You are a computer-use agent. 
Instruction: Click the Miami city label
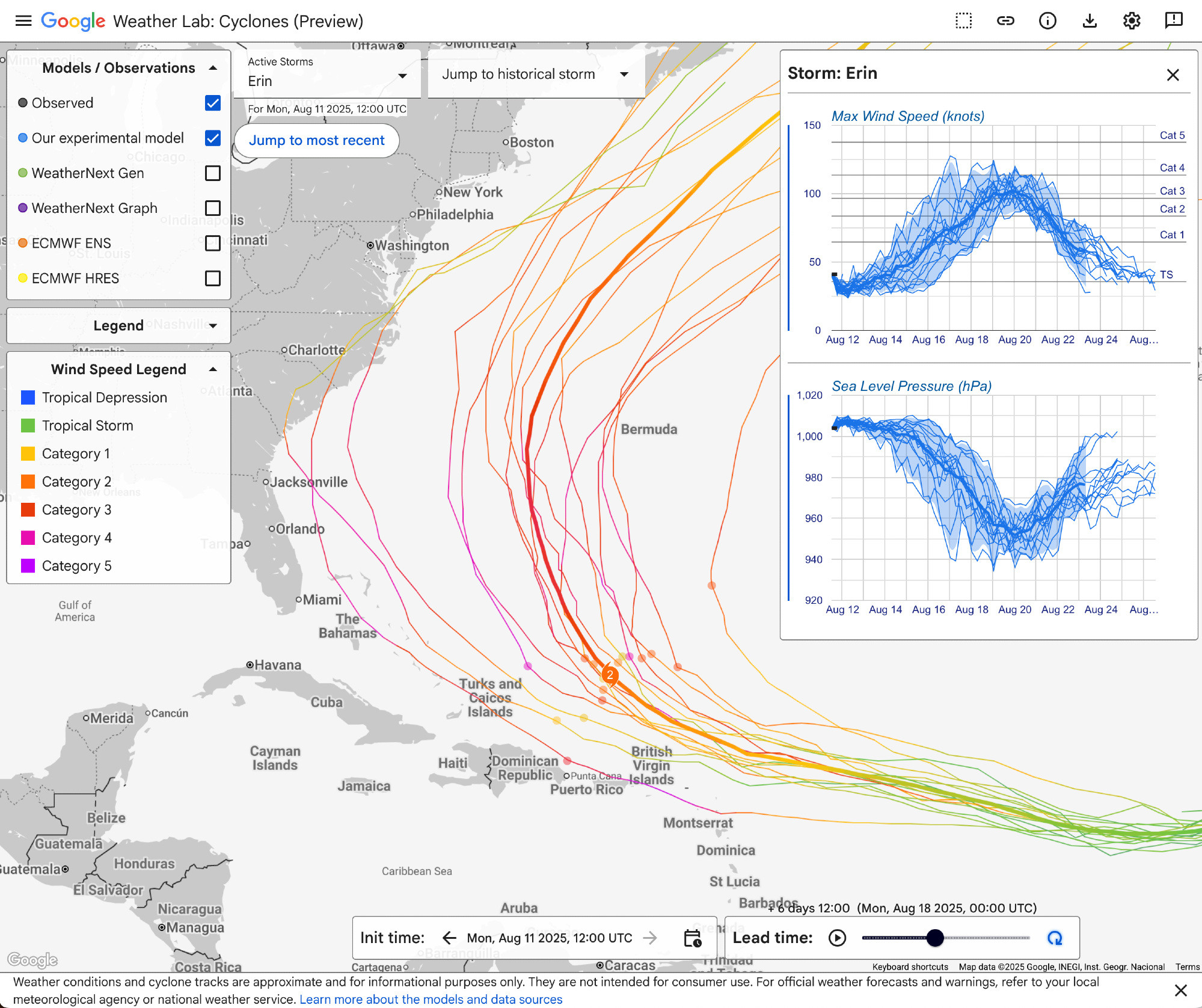tap(322, 600)
